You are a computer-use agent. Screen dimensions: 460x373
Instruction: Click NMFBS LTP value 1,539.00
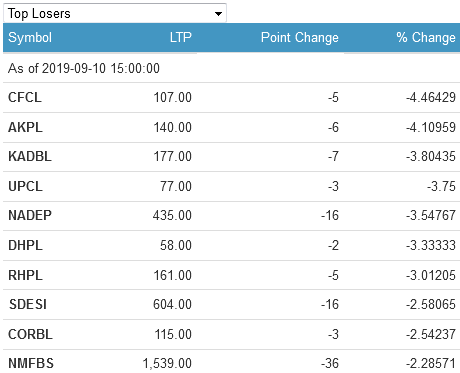167,364
